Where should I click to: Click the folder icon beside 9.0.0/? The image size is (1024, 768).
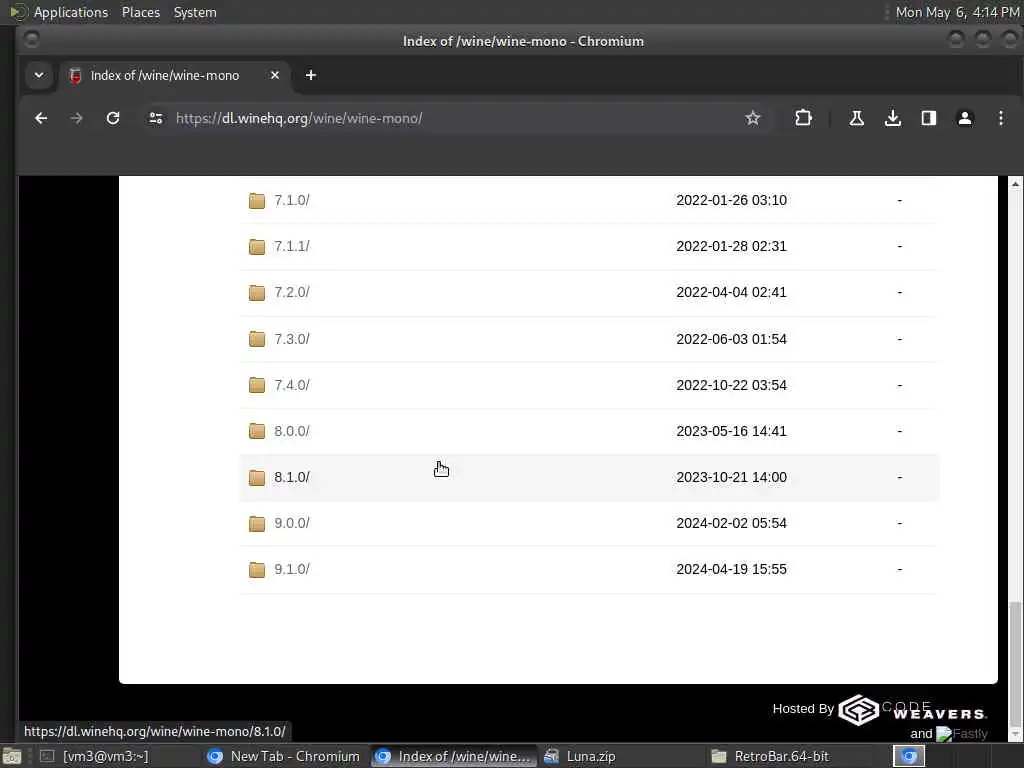pos(257,524)
